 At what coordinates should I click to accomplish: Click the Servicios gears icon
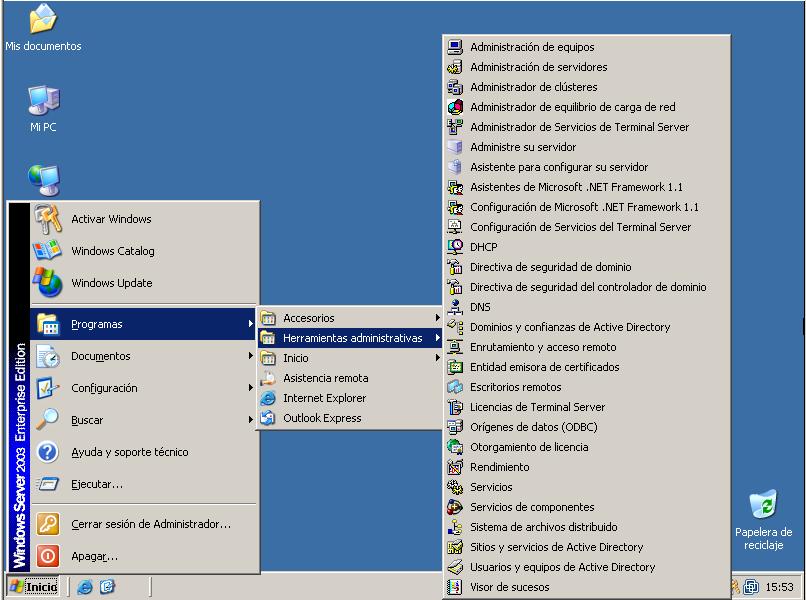point(455,487)
